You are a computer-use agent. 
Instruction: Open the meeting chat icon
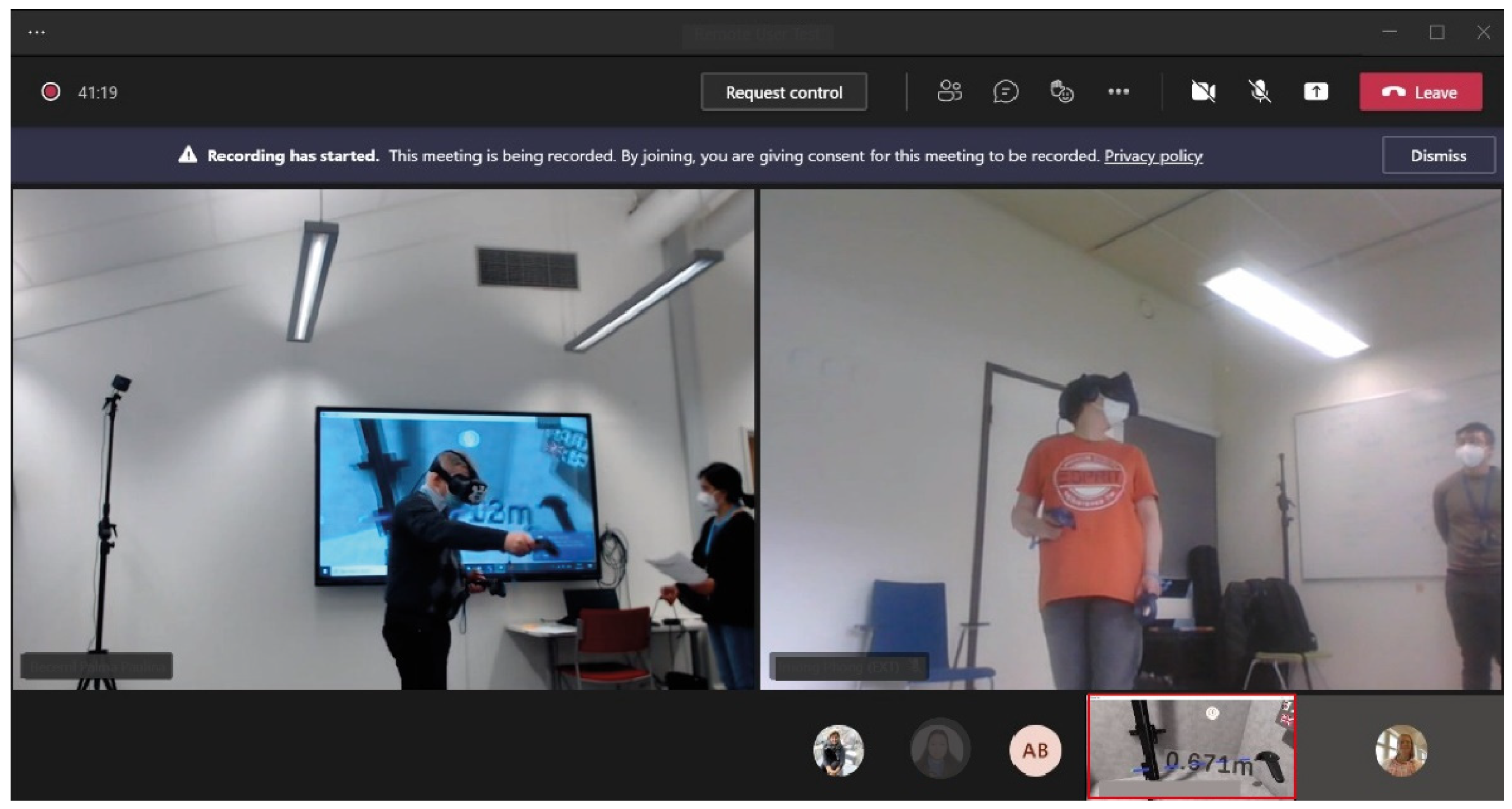pyautogui.click(x=1005, y=92)
